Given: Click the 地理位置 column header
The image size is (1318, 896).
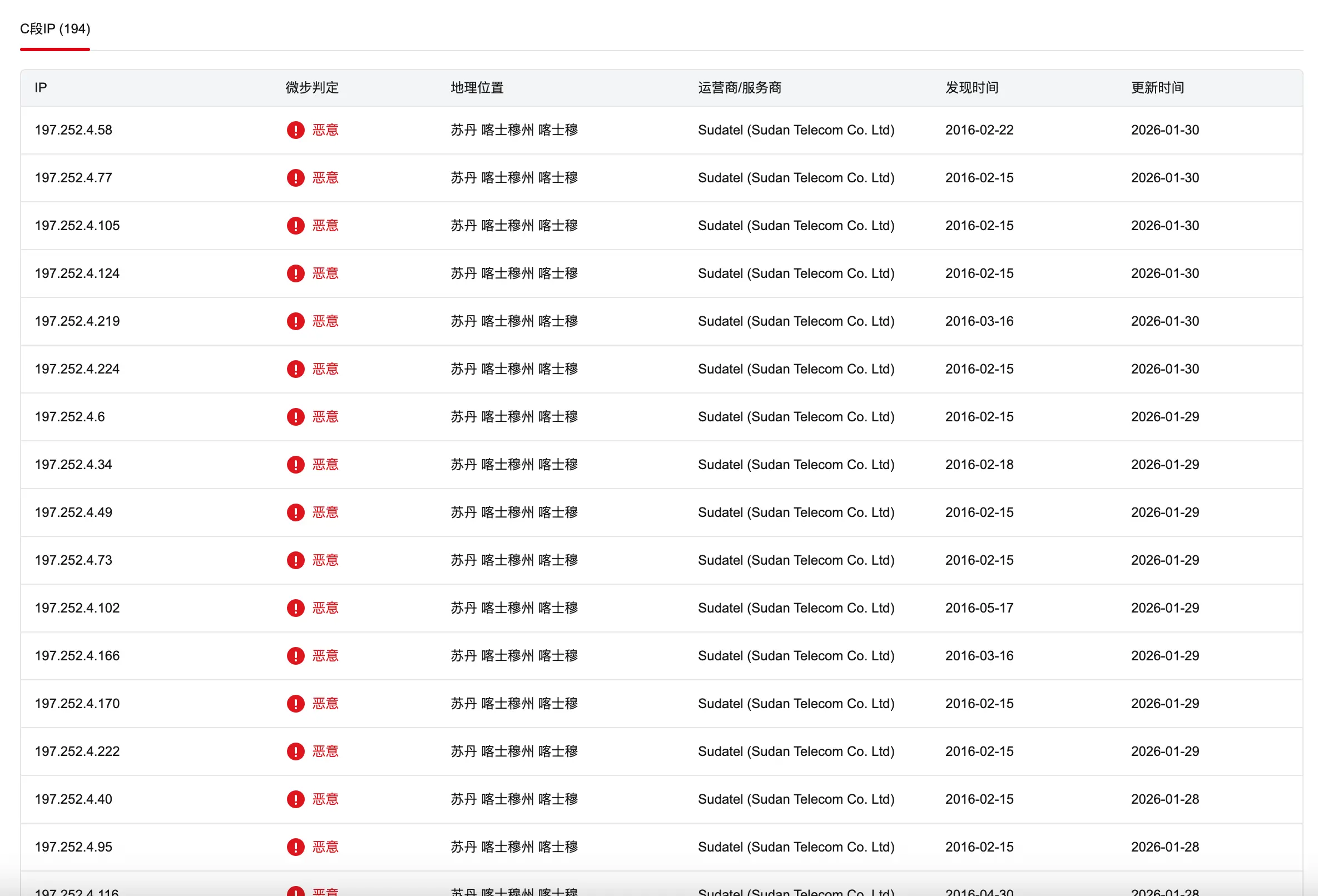Looking at the screenshot, I should coord(477,88).
